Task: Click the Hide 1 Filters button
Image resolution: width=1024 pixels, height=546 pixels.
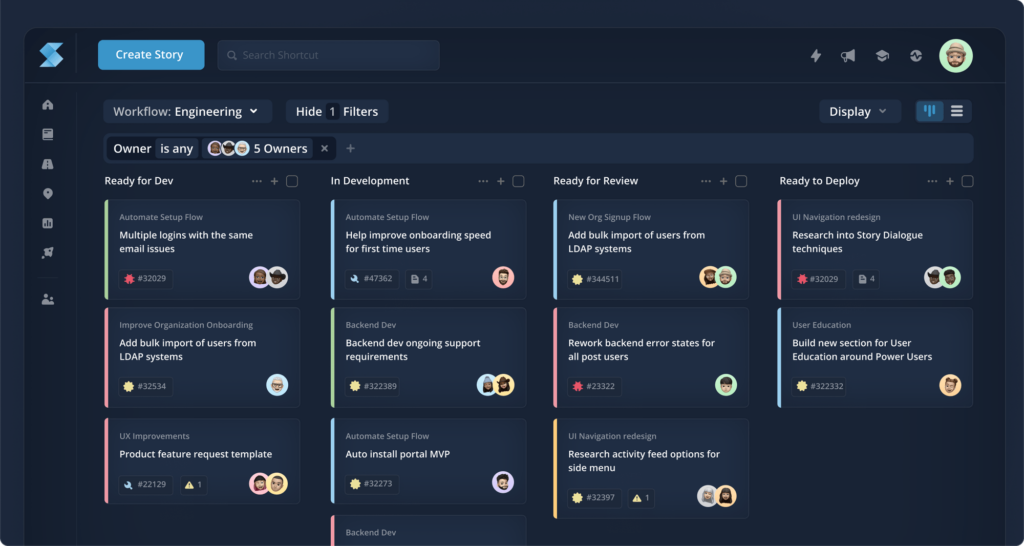Action: (337, 112)
